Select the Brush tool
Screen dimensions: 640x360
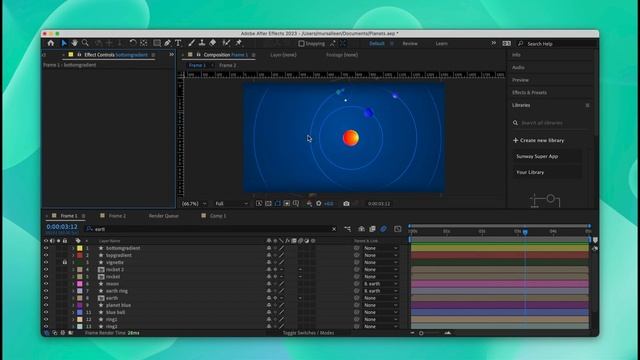coord(191,43)
